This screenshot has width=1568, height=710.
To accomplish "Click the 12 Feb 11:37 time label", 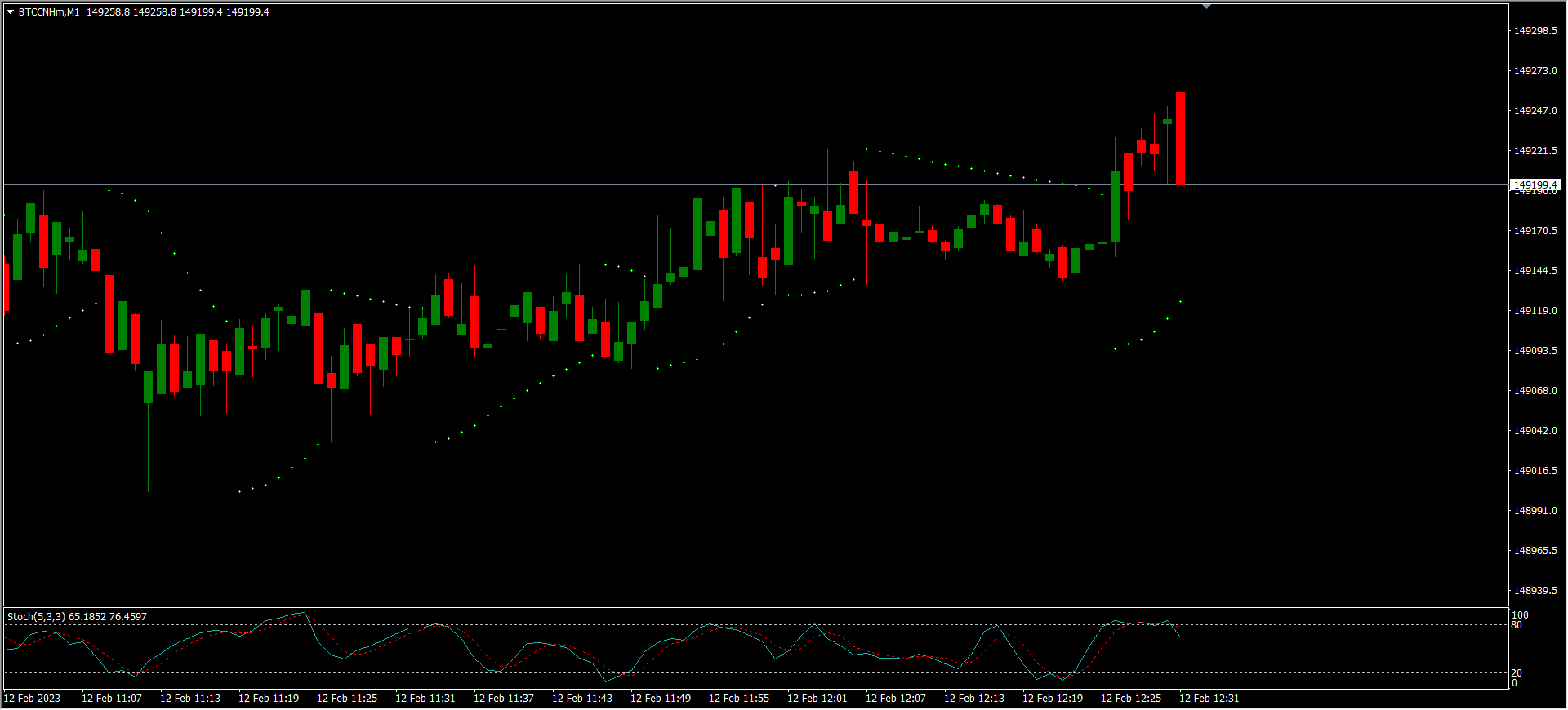I will pyautogui.click(x=504, y=699).
